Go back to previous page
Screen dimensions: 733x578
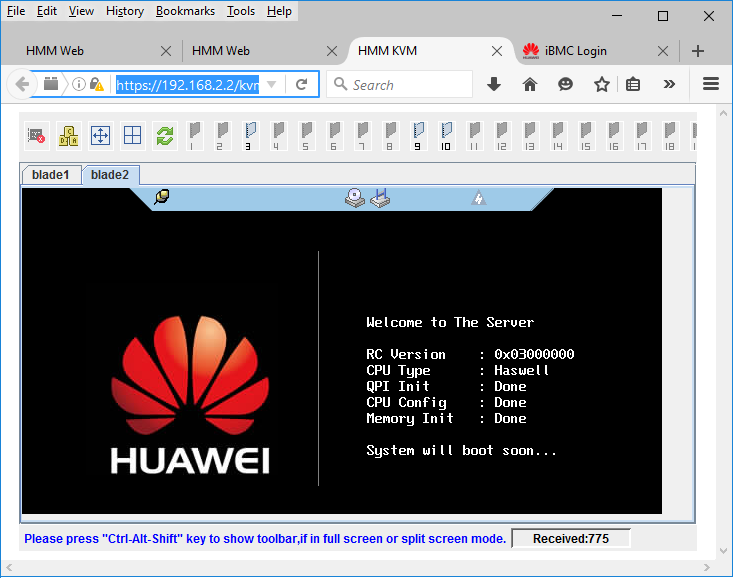tap(22, 85)
